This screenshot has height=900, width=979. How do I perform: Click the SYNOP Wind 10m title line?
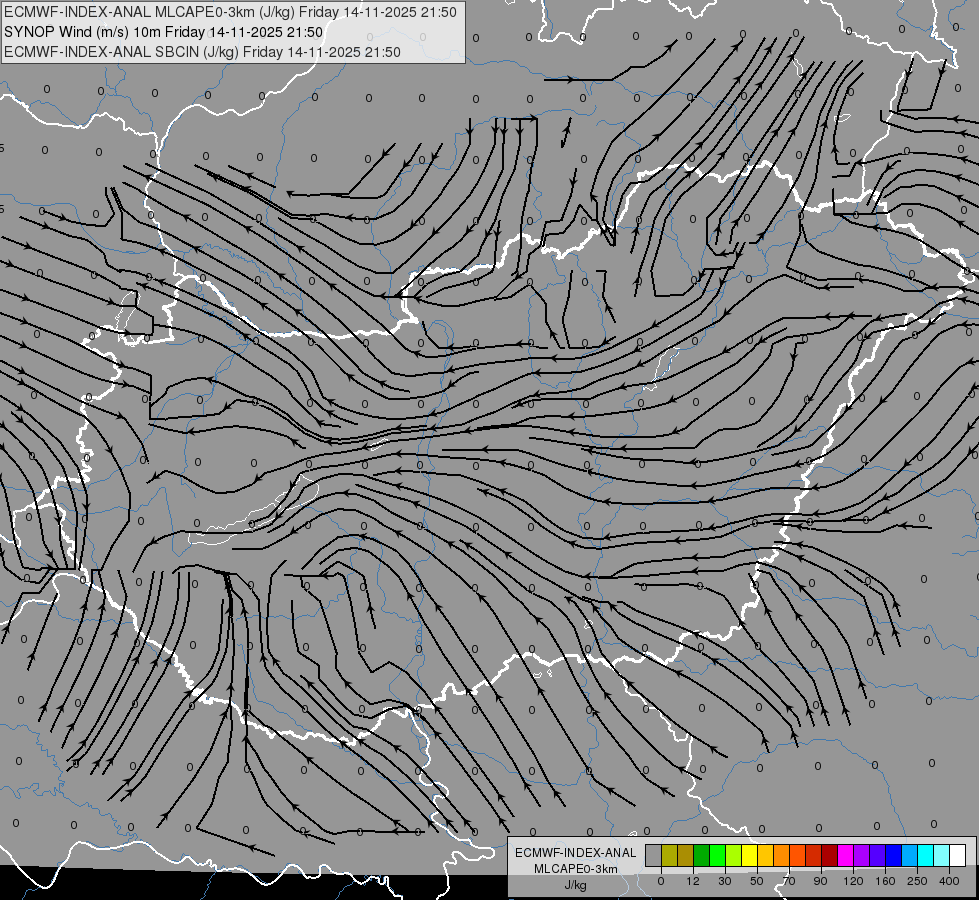(x=163, y=32)
